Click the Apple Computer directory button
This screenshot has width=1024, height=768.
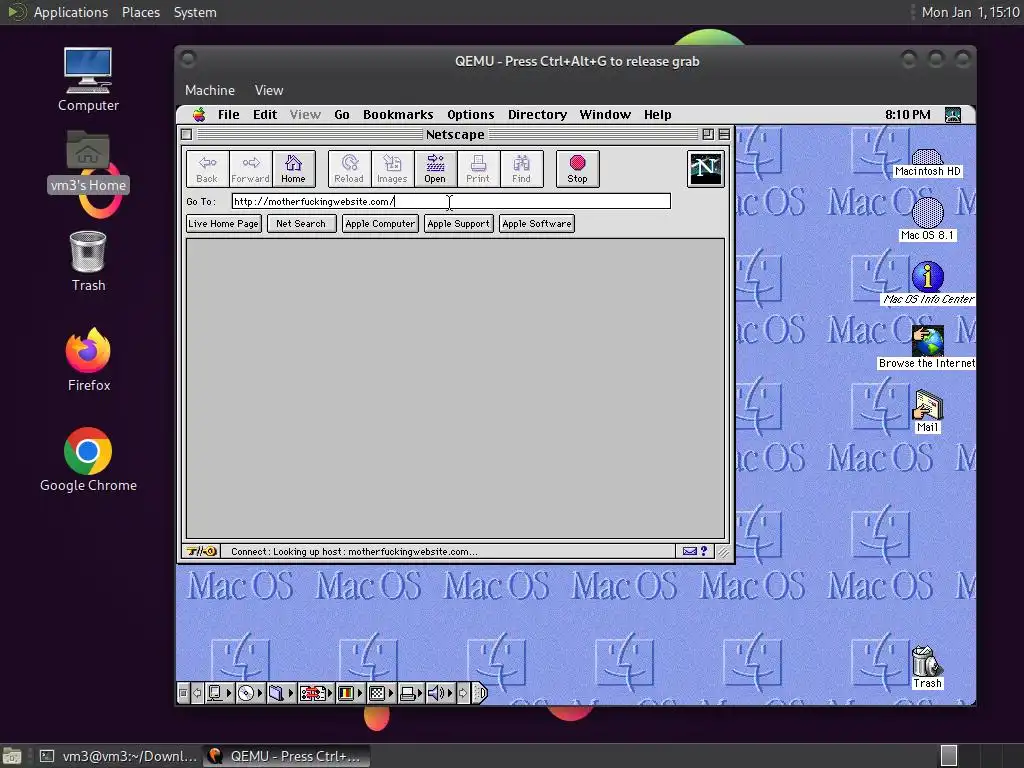(380, 223)
